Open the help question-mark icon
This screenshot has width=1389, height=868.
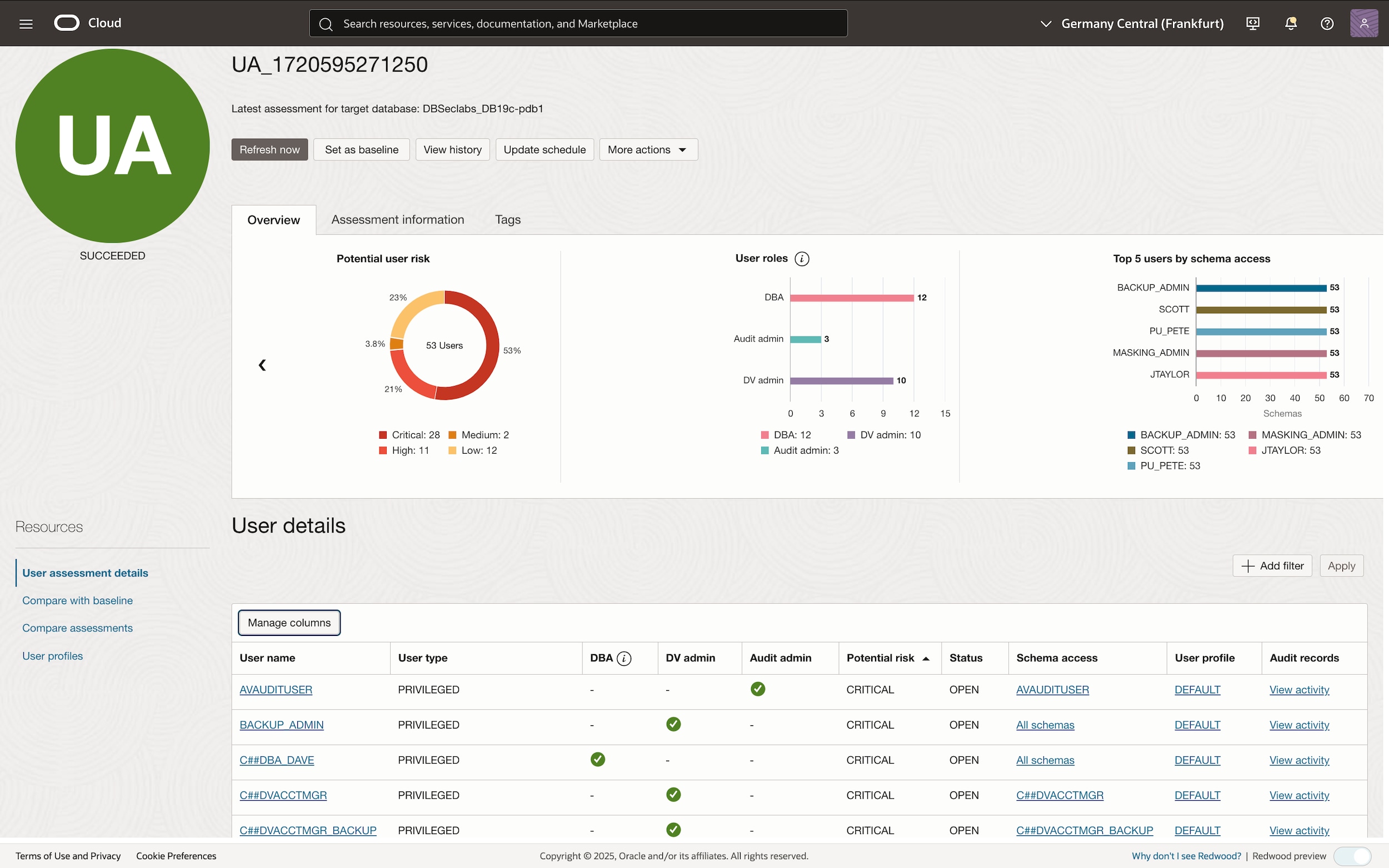click(x=1327, y=23)
